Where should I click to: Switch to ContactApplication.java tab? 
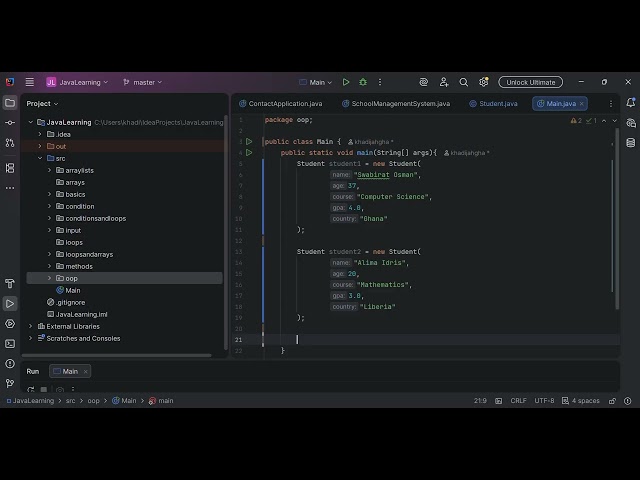[281, 104]
